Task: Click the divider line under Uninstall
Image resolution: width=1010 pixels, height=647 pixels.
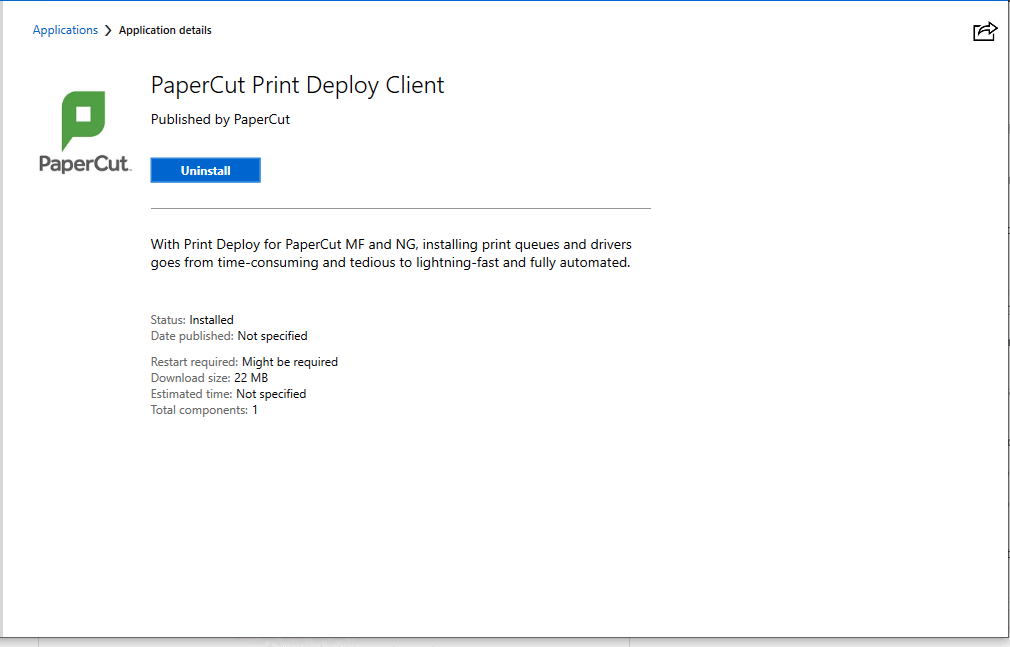Action: (x=400, y=207)
